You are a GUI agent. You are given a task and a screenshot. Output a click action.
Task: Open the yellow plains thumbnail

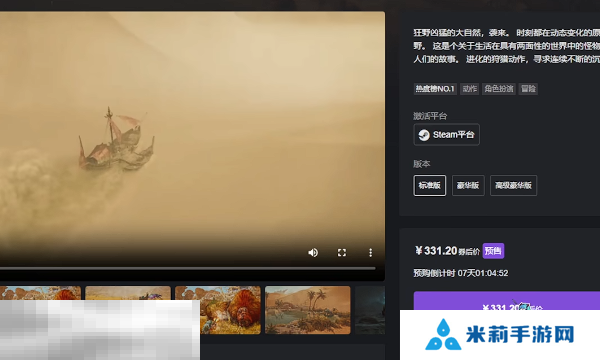128,293
